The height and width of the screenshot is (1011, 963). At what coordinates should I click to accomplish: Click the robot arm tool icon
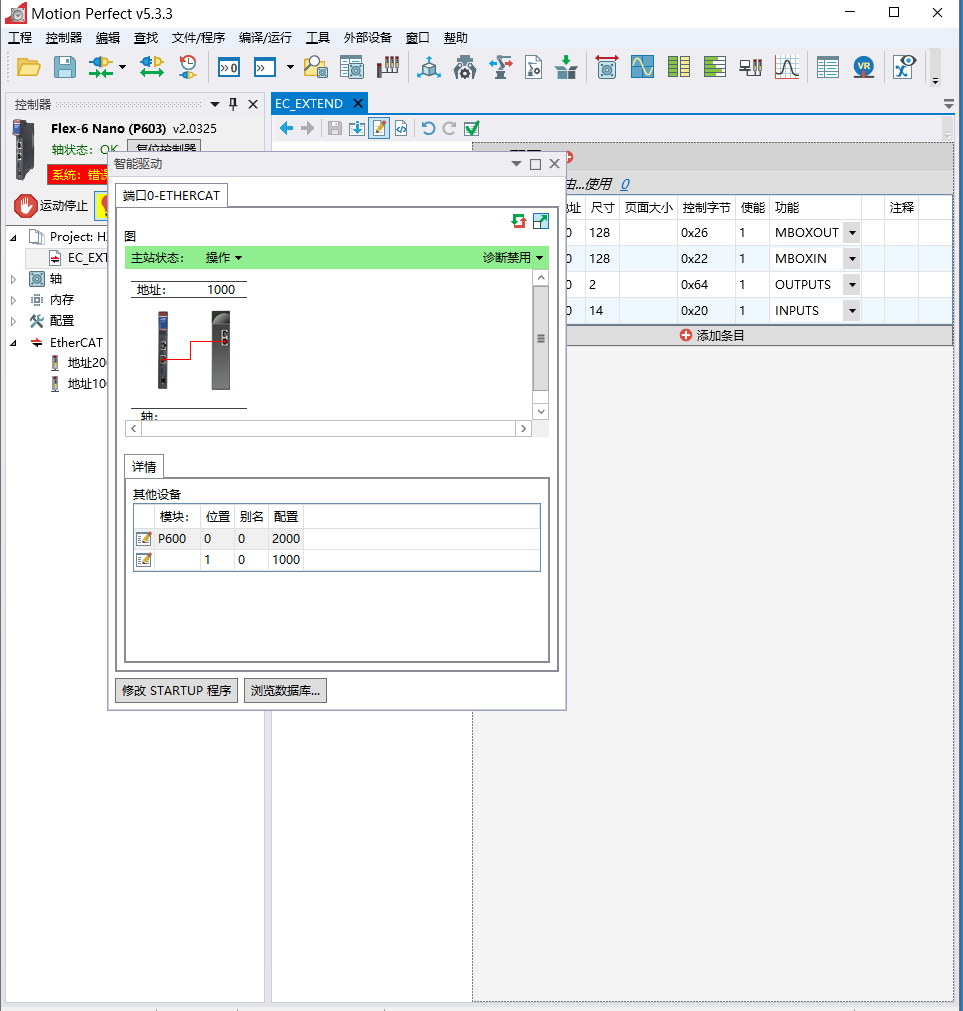(501, 67)
